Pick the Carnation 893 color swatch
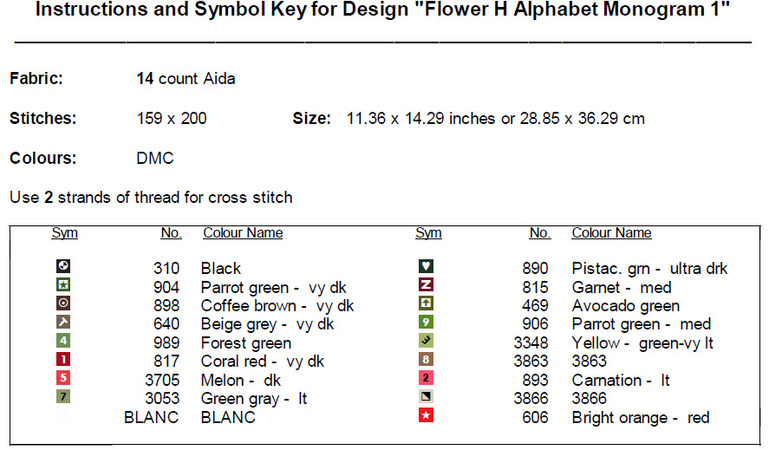Image resolution: width=769 pixels, height=450 pixels. coord(425,379)
